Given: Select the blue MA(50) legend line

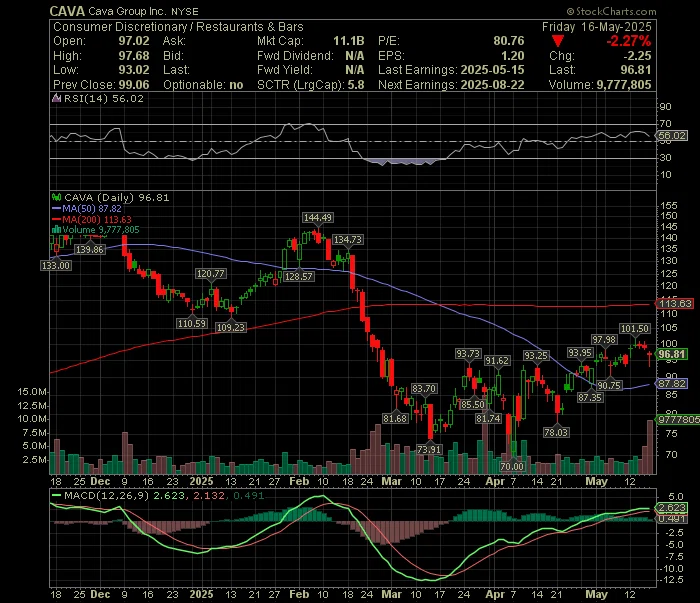Looking at the screenshot, I should [x=56, y=208].
